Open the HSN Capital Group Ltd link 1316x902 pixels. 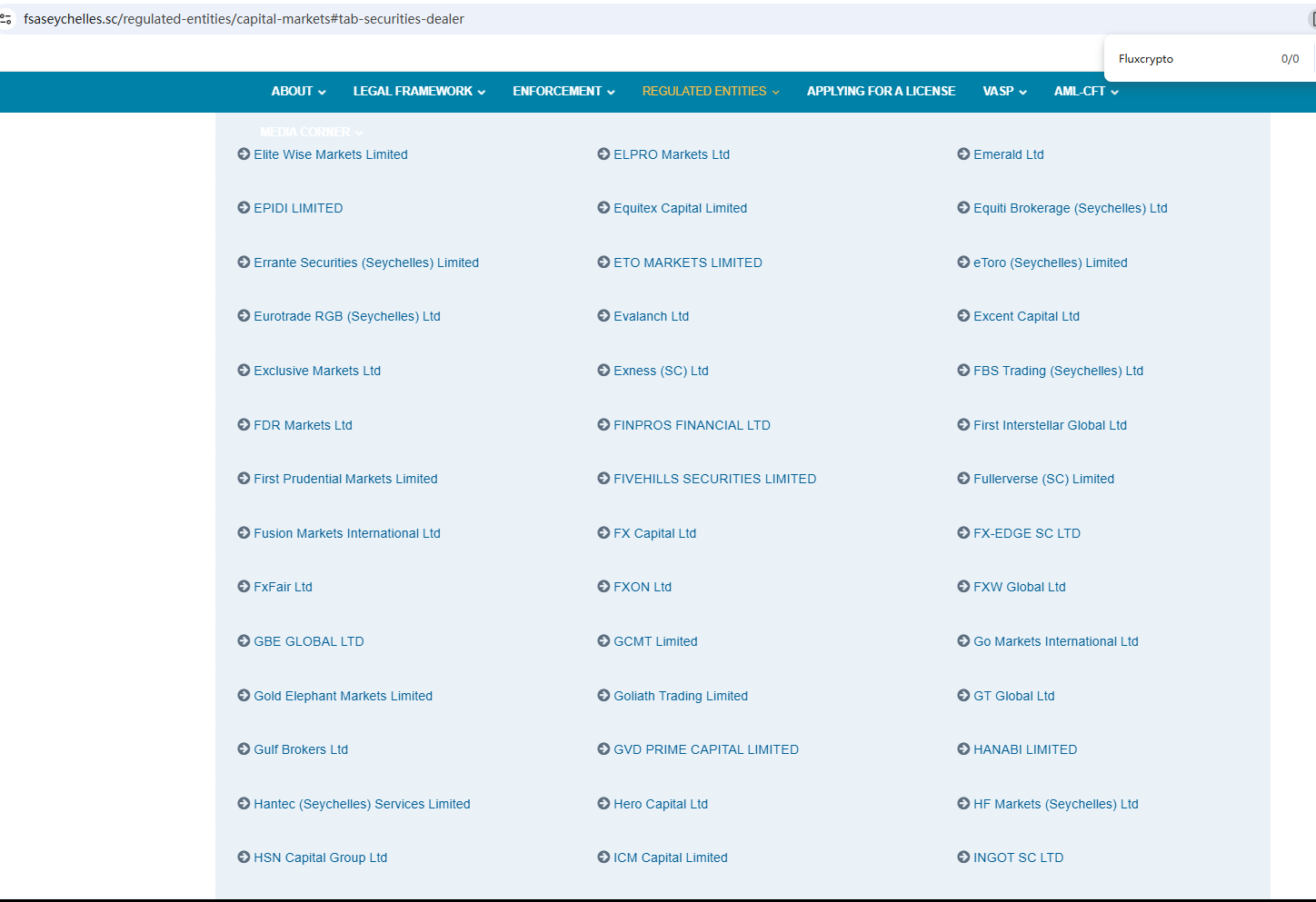point(321,857)
